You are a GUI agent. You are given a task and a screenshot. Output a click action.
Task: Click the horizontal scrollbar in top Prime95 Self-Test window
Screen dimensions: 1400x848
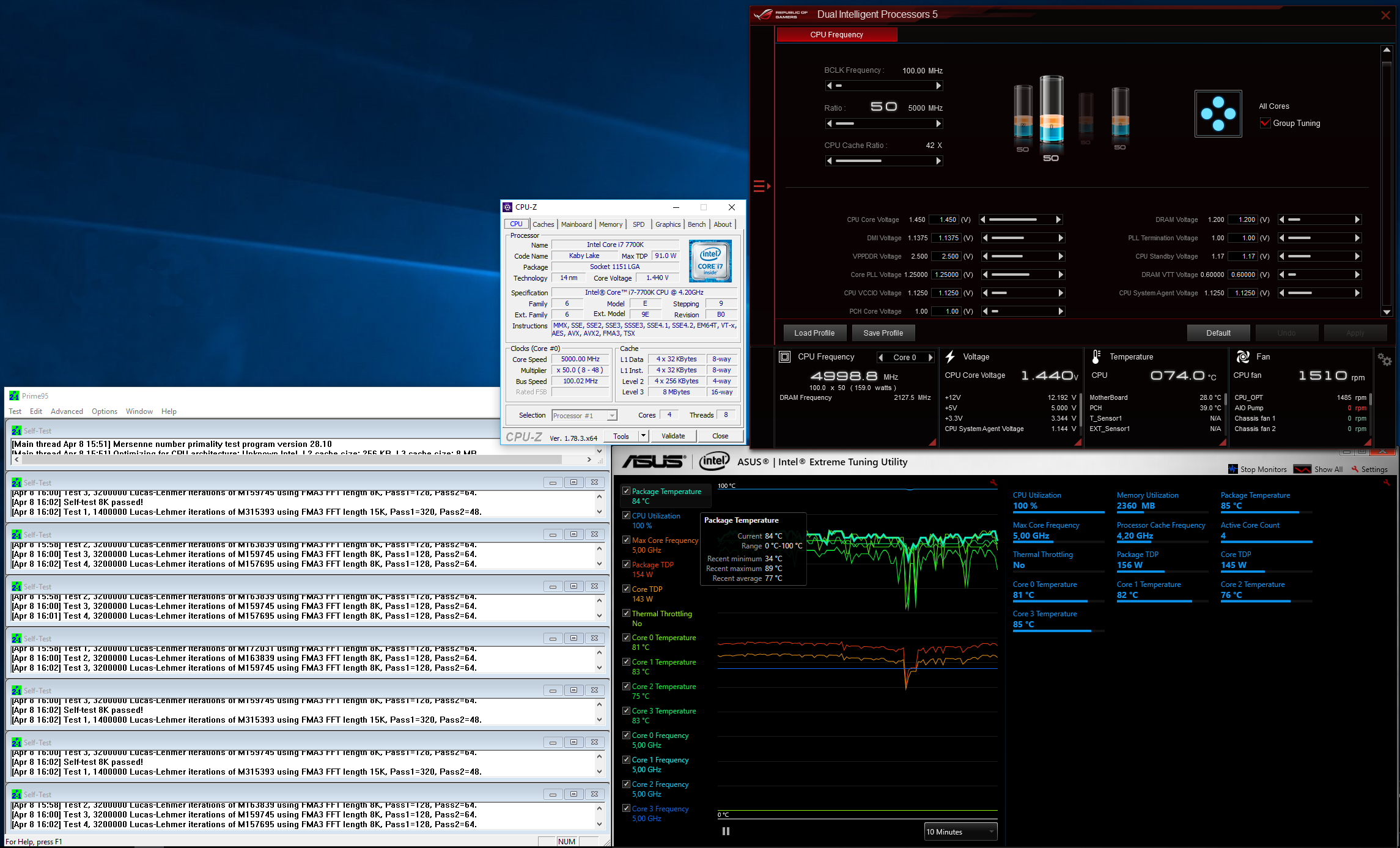click(x=304, y=459)
